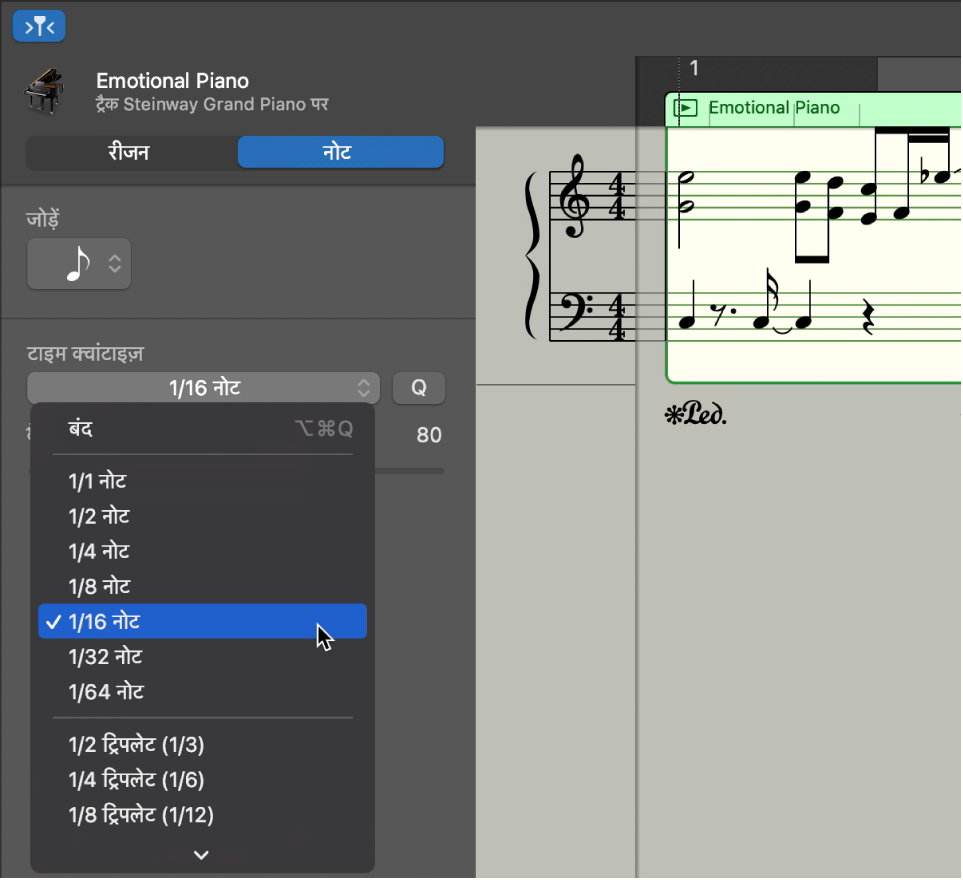Click the play icon in region header
This screenshot has height=880, width=963.
click(x=685, y=109)
